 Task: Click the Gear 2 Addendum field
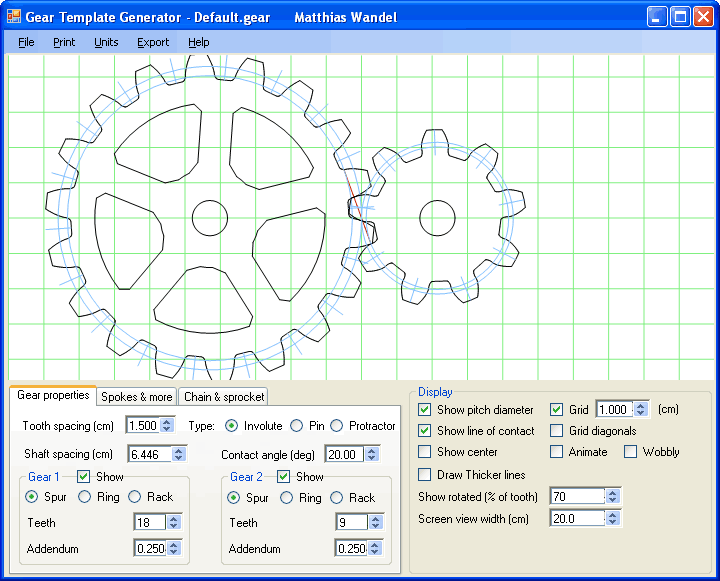point(350,548)
